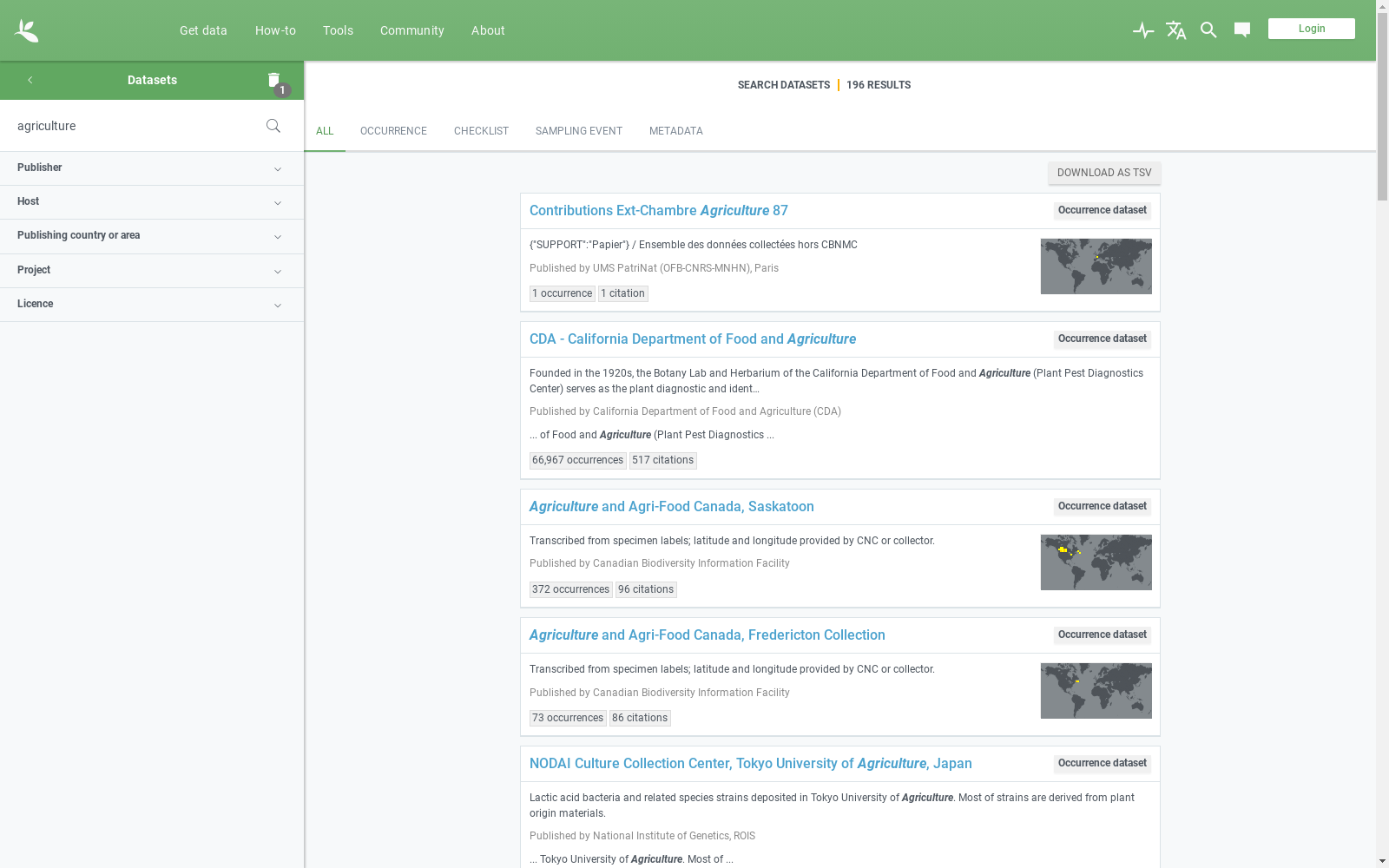Switch to the OCCURRENCE tab
Screen dimensions: 1389x868
click(x=393, y=131)
